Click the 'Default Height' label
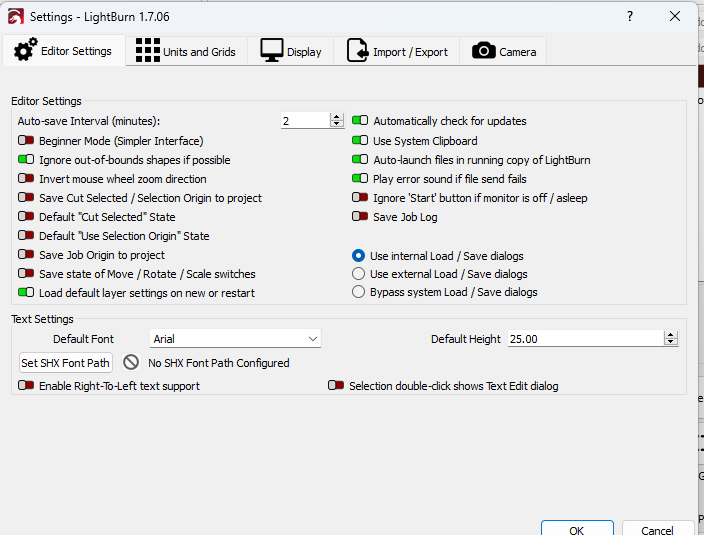 [x=466, y=339]
